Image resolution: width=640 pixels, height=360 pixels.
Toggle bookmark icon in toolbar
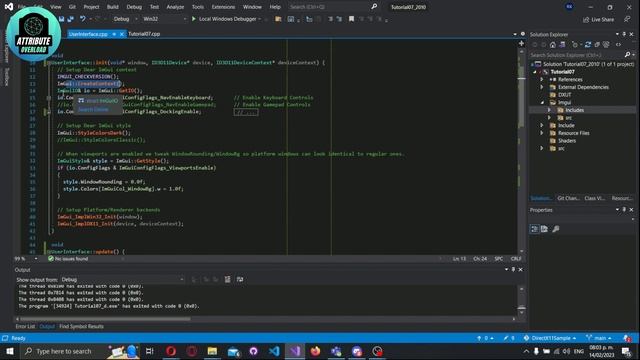pos(351,19)
